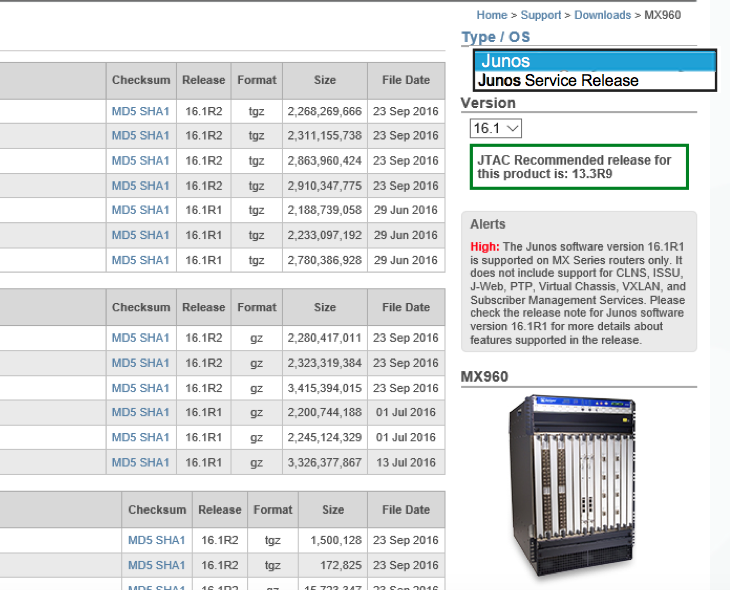The width and height of the screenshot is (730, 590).
Task: Open MD5 checksum for the 1,500,128 size file
Action: (139, 540)
